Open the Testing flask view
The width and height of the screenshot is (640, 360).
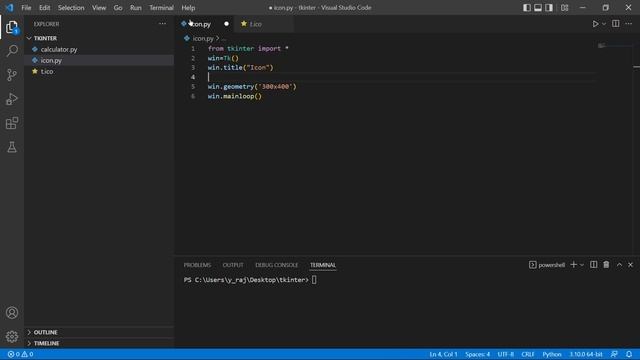12,147
